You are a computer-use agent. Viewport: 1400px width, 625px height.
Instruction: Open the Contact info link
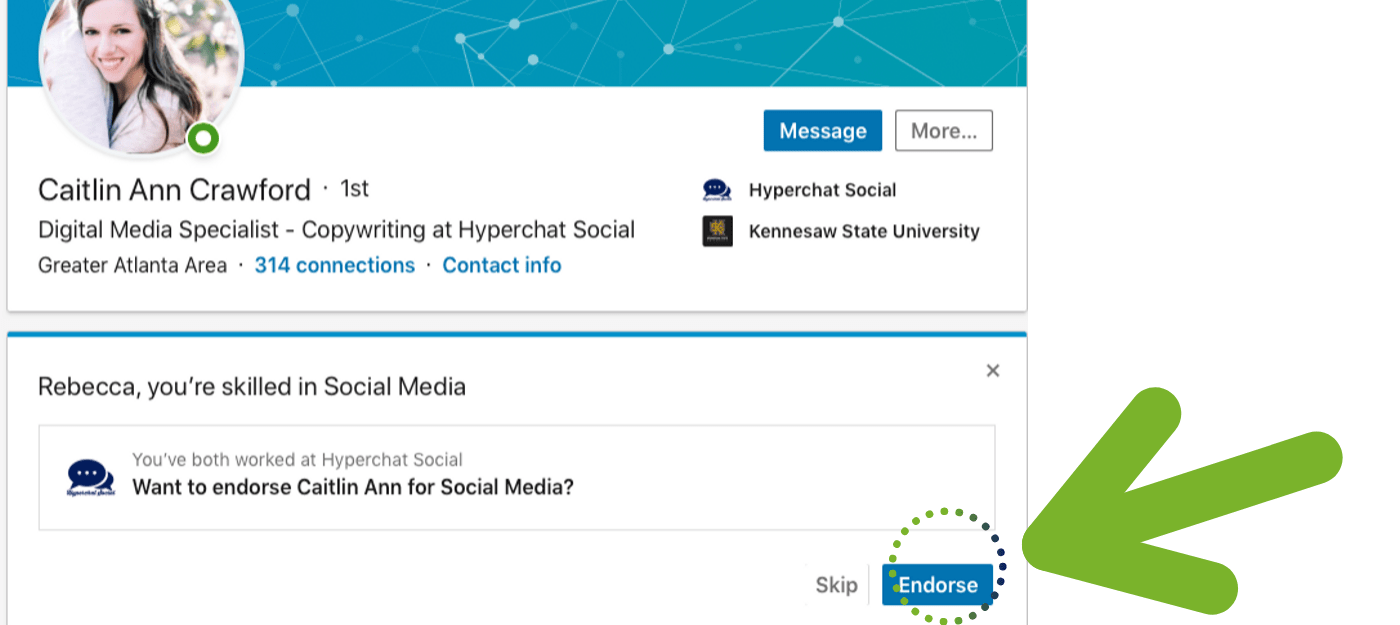pyautogui.click(x=502, y=265)
